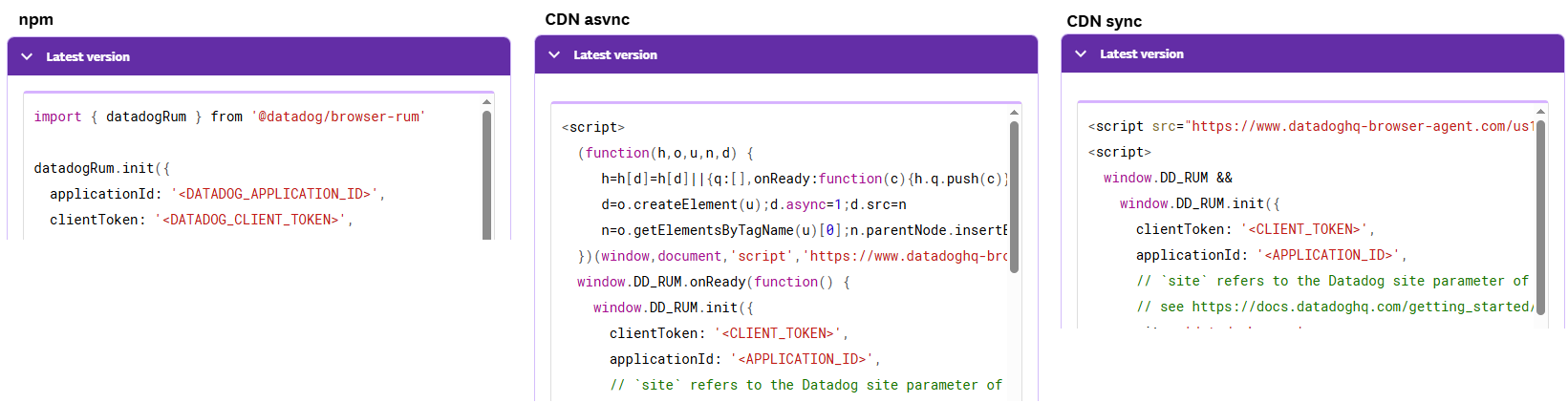Viewport: 1568px width, 403px height.
Task: Click the npm code block scroll-up arrow
Action: 486,101
